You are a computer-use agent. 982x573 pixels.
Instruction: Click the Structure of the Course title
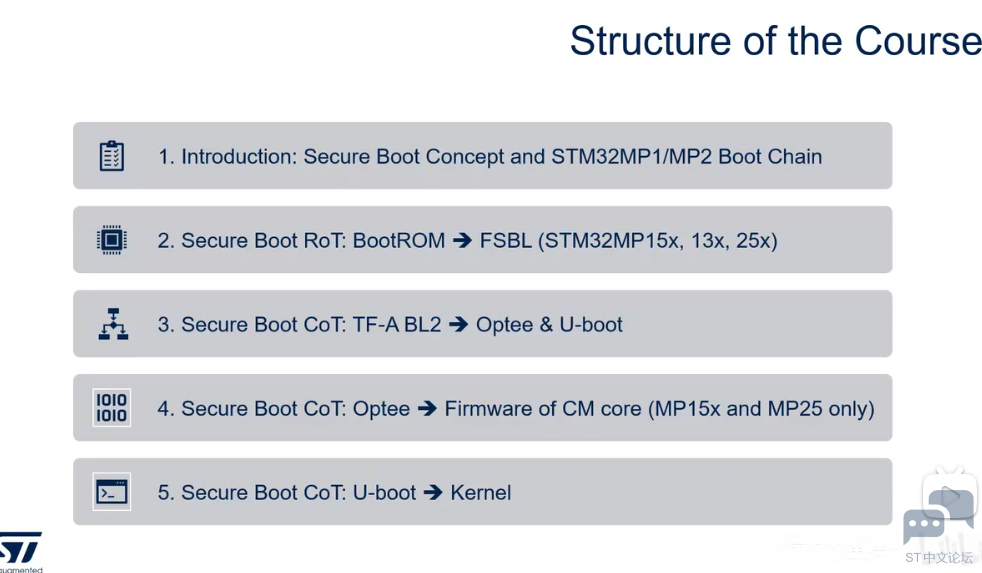point(775,41)
